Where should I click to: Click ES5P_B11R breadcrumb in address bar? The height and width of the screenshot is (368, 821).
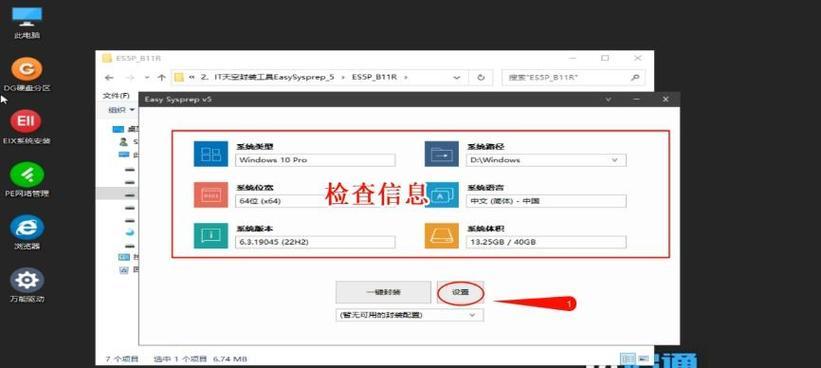(x=374, y=77)
